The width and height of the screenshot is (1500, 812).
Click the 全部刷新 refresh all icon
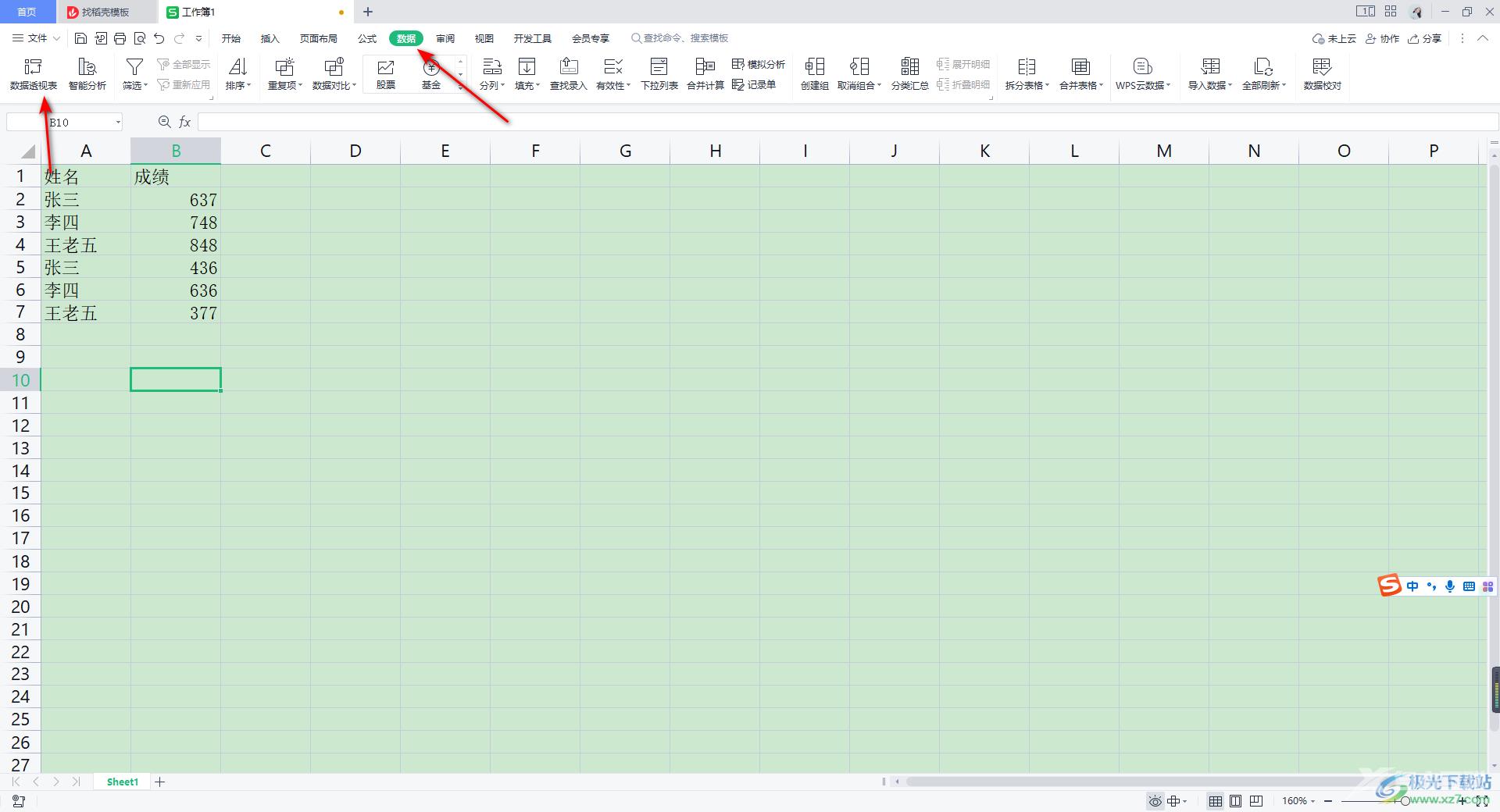[x=1263, y=67]
